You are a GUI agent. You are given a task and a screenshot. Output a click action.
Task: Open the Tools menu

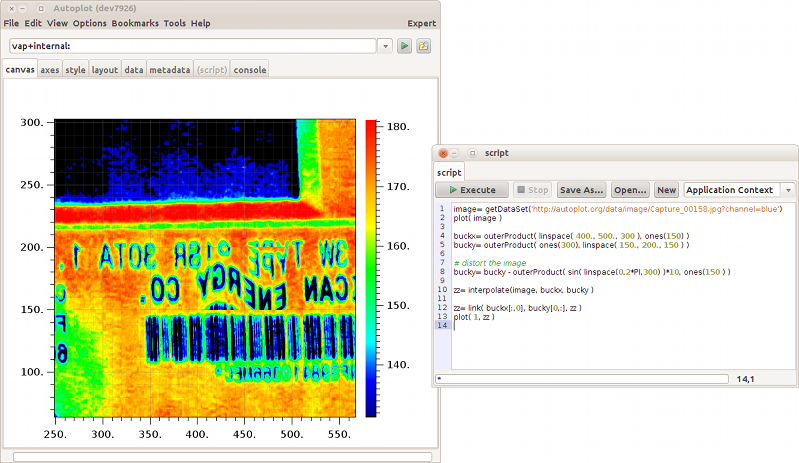(175, 23)
